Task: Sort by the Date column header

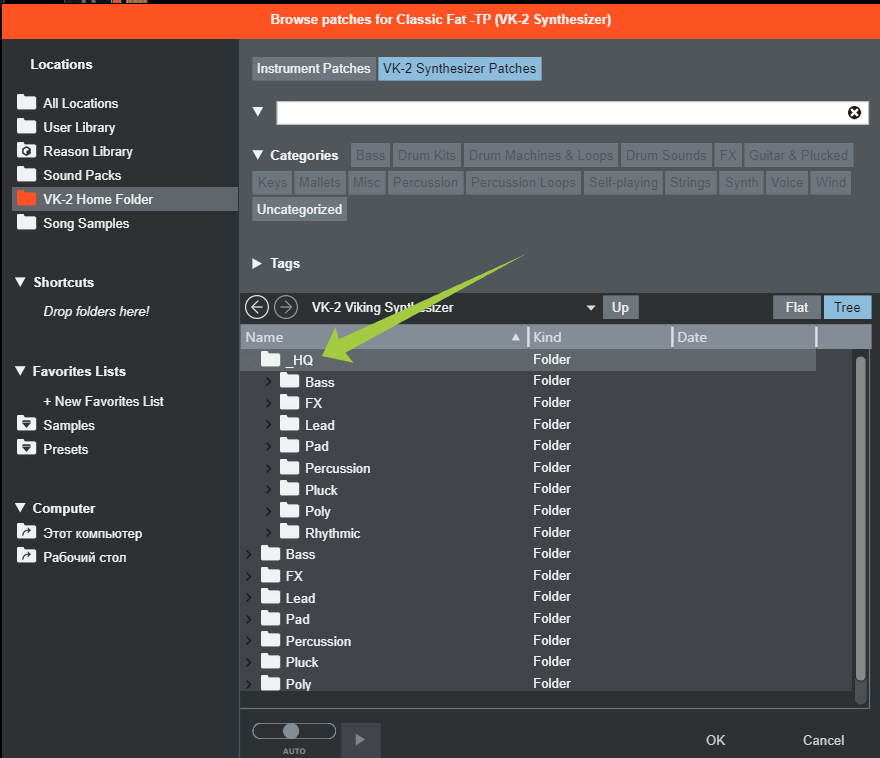Action: pyautogui.click(x=744, y=337)
